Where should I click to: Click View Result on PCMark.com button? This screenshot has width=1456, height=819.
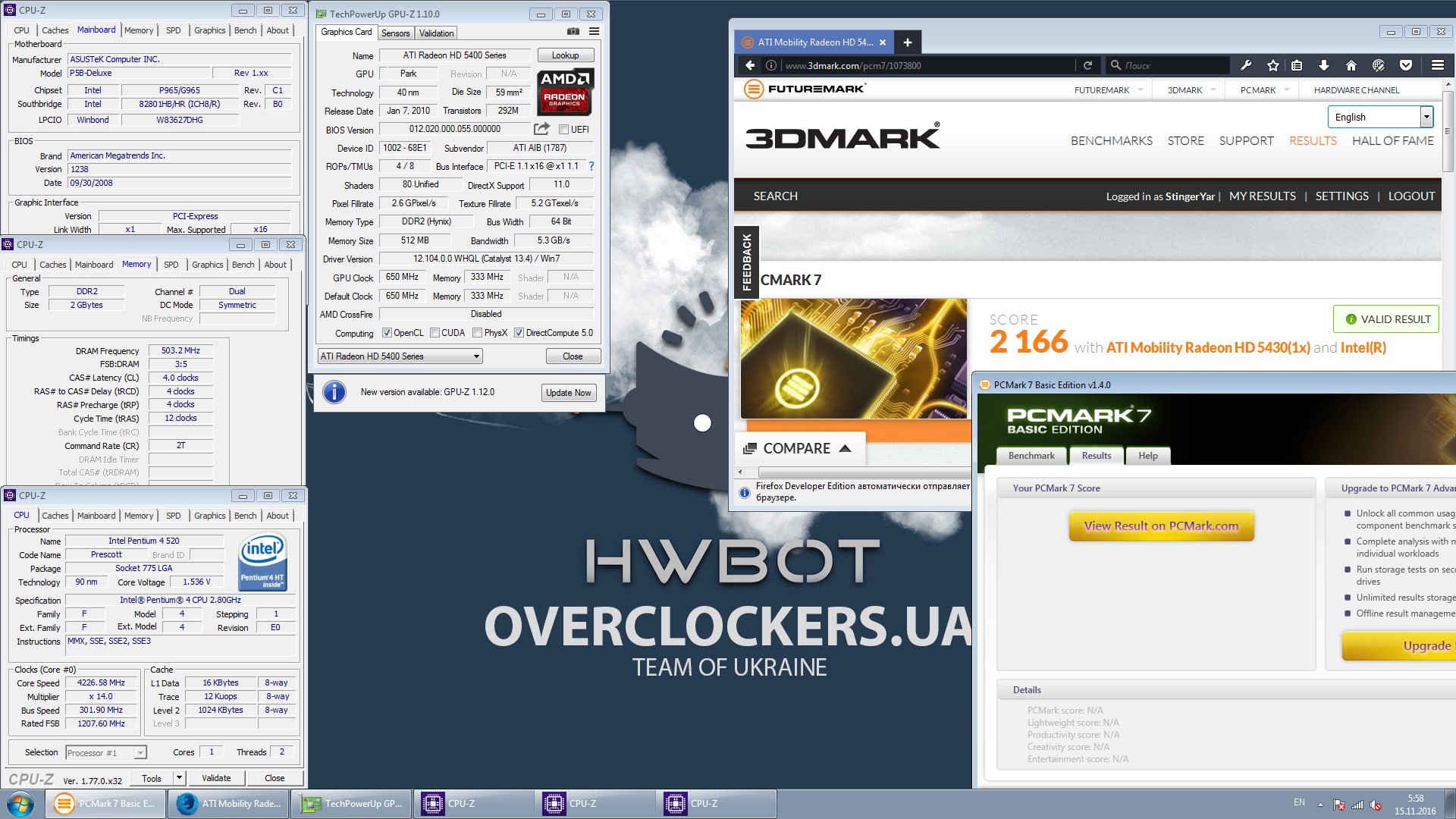[x=1161, y=526]
